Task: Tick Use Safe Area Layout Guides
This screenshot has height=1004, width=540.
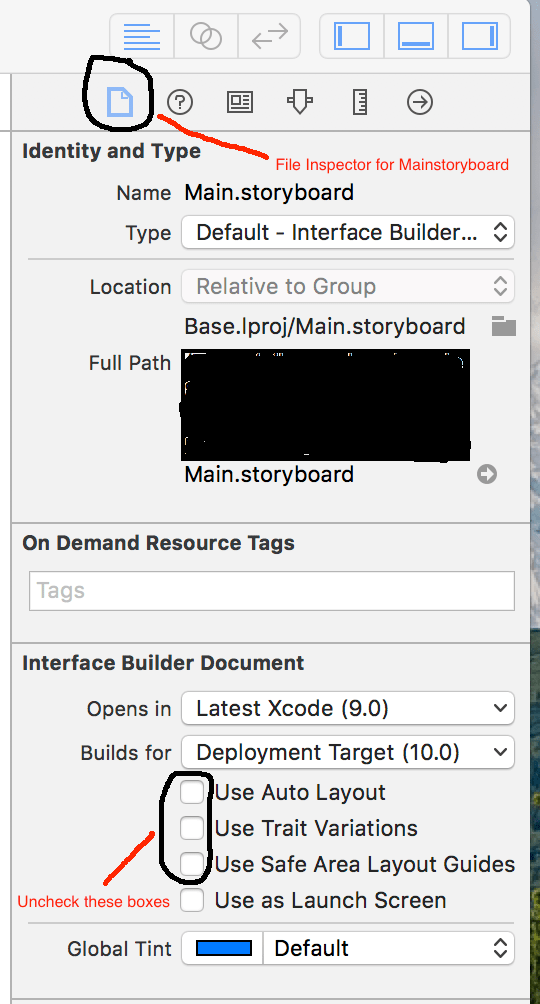Action: [192, 864]
